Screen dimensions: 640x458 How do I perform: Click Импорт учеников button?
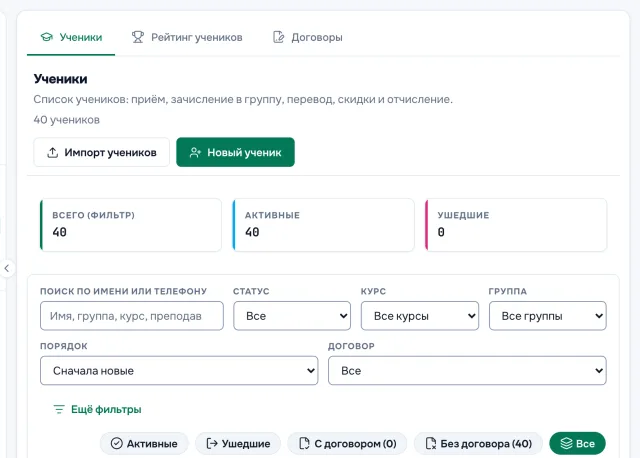101,152
